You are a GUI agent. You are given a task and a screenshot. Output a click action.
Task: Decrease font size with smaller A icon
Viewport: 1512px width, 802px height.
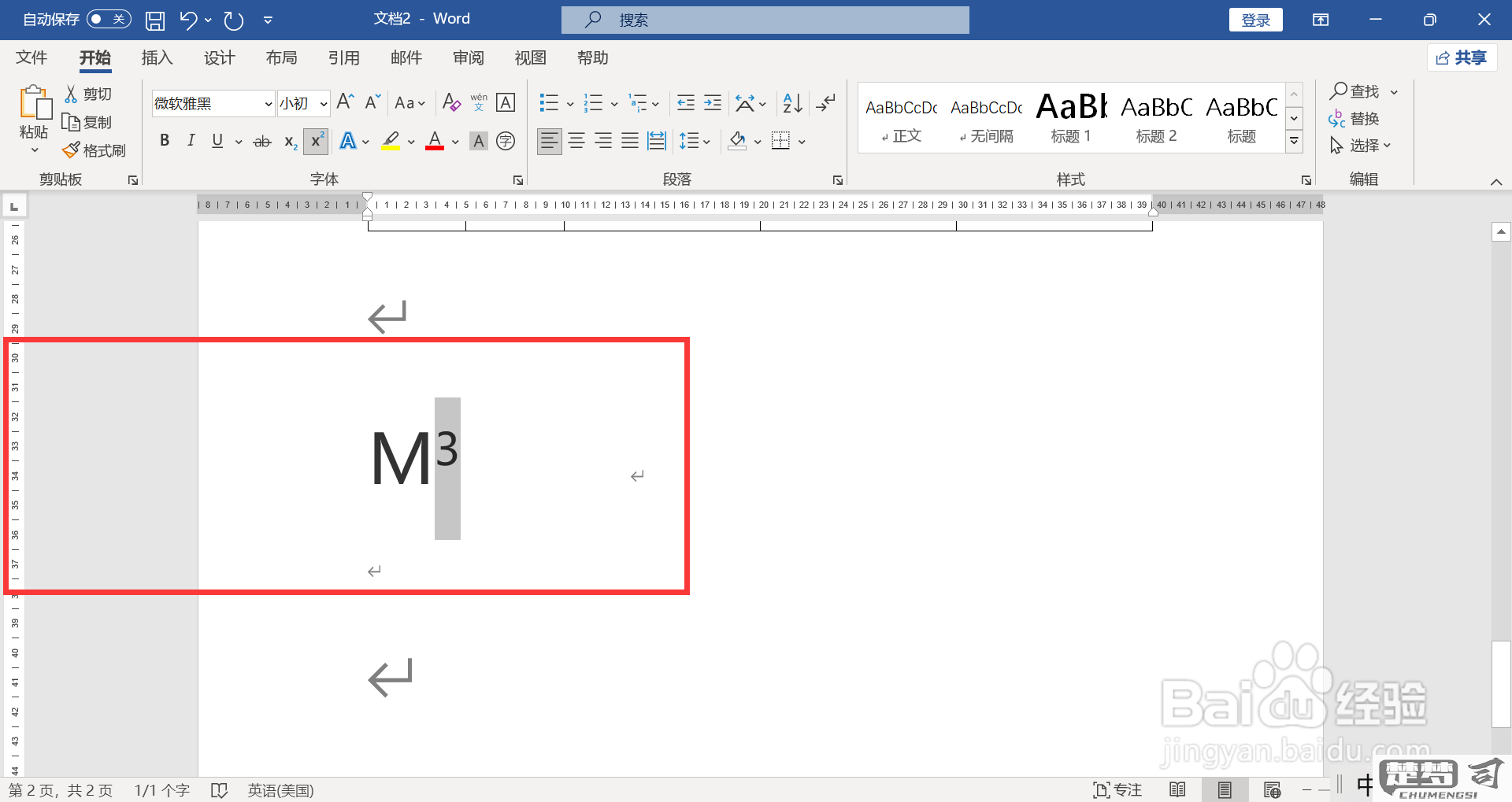(x=372, y=102)
